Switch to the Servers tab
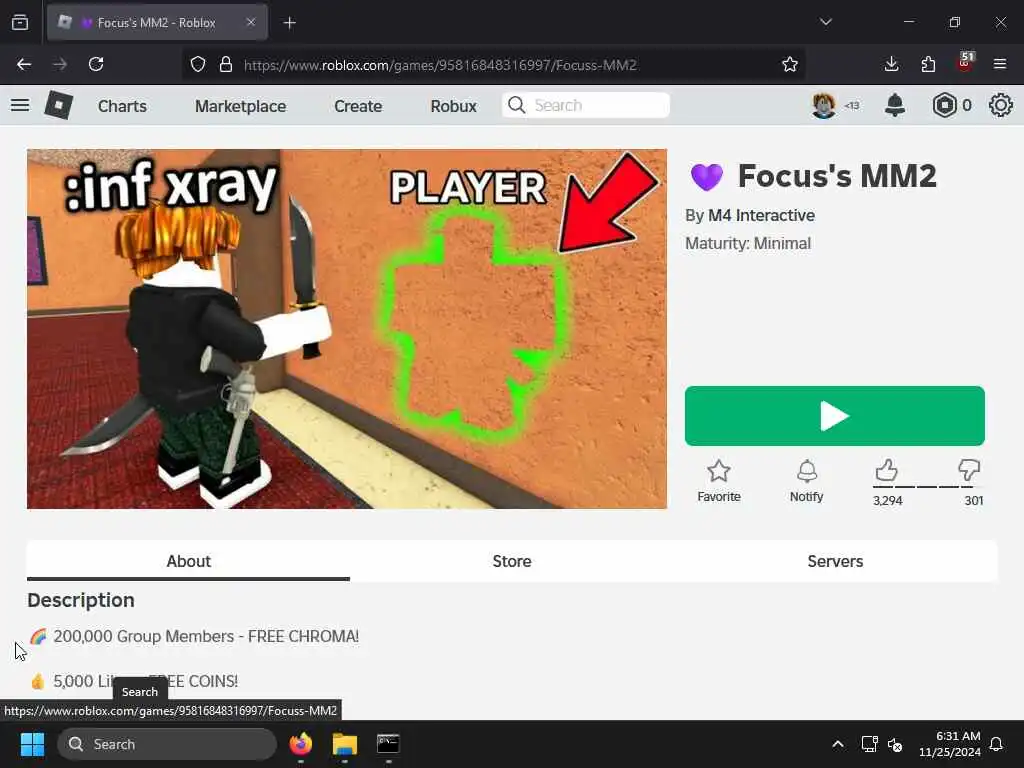This screenshot has height=768, width=1024. tap(835, 561)
